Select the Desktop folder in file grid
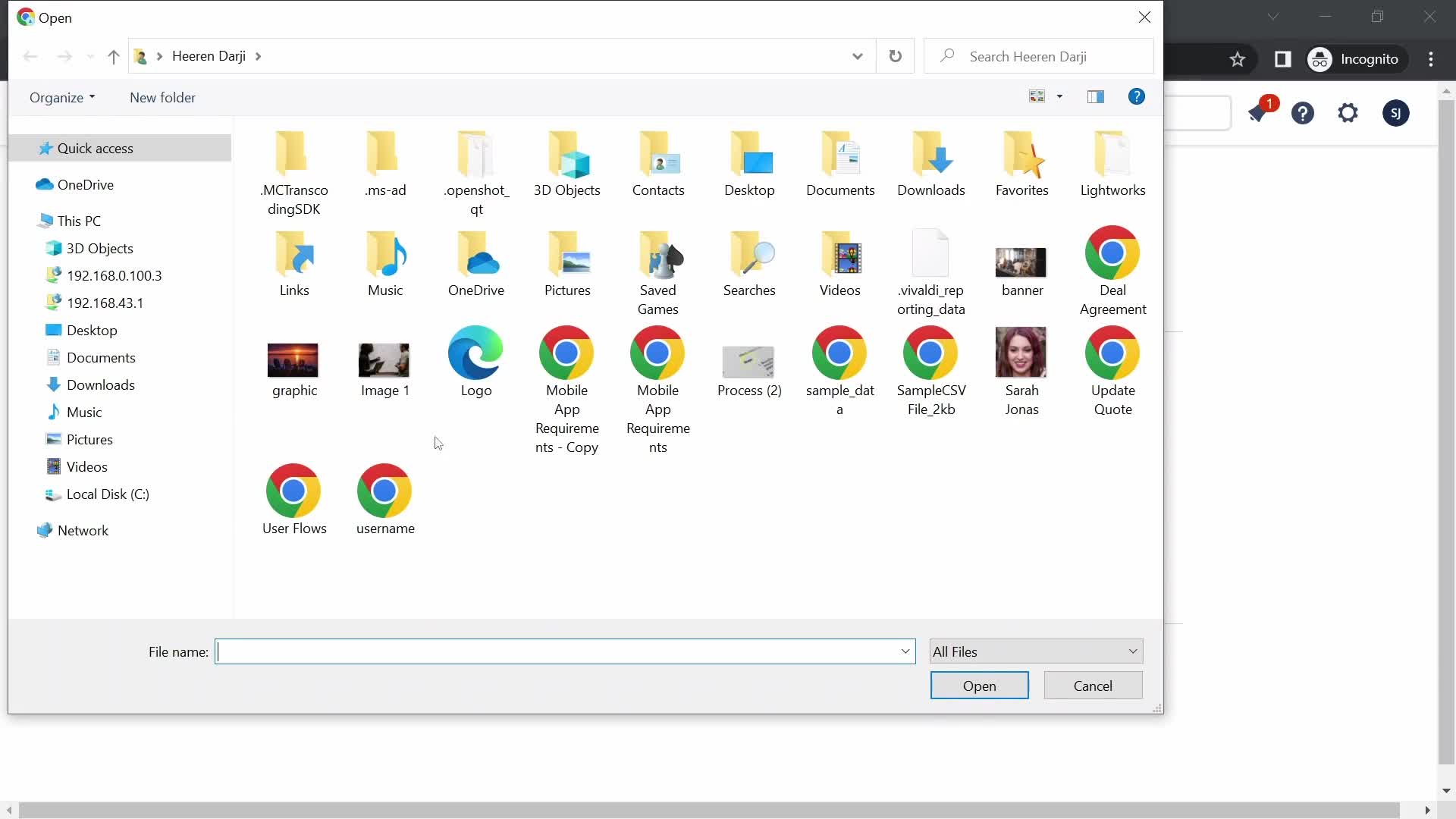This screenshot has height=819, width=1456. (x=749, y=165)
